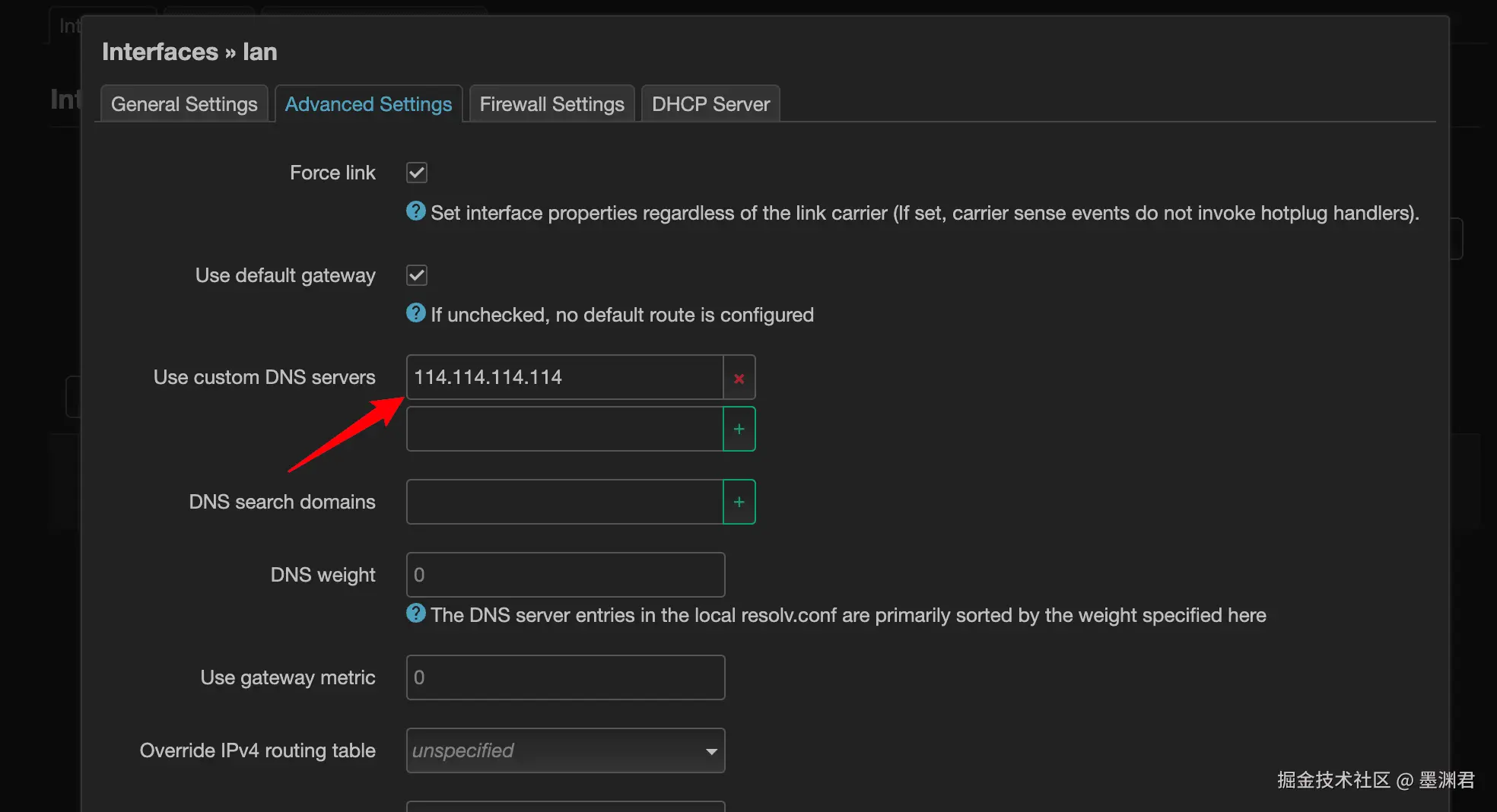Open the Override IPv4 routing table dropdown

564,750
